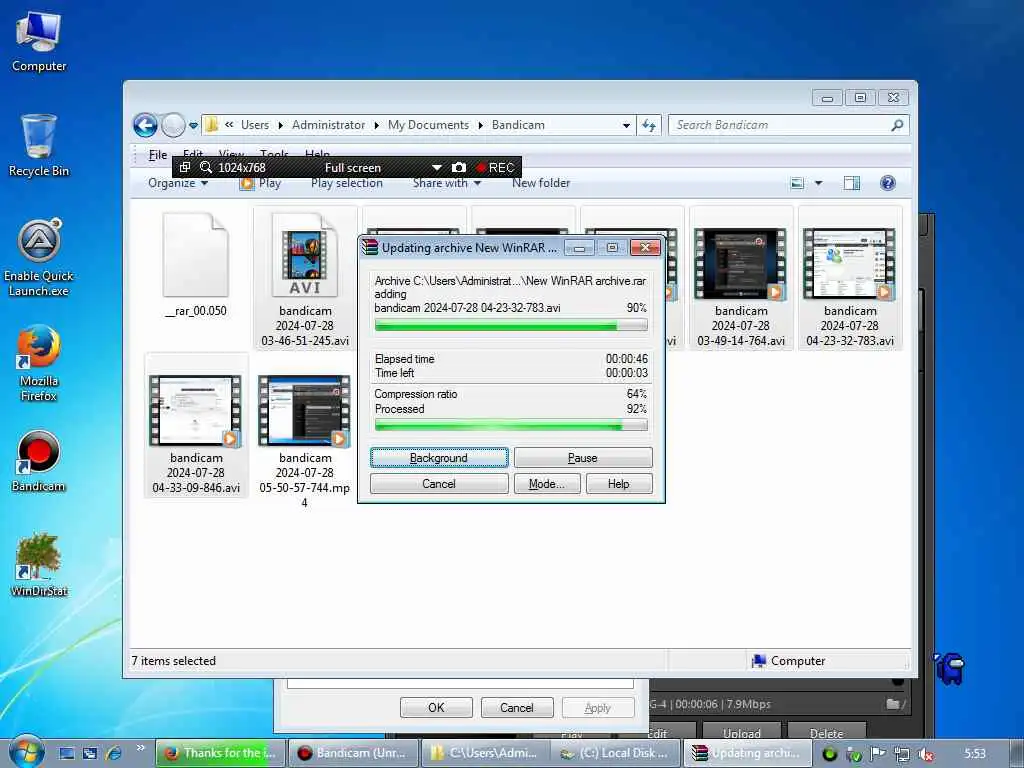Click the muted volume tray icon
Image resolution: width=1024 pixels, height=768 pixels.
coord(925,754)
